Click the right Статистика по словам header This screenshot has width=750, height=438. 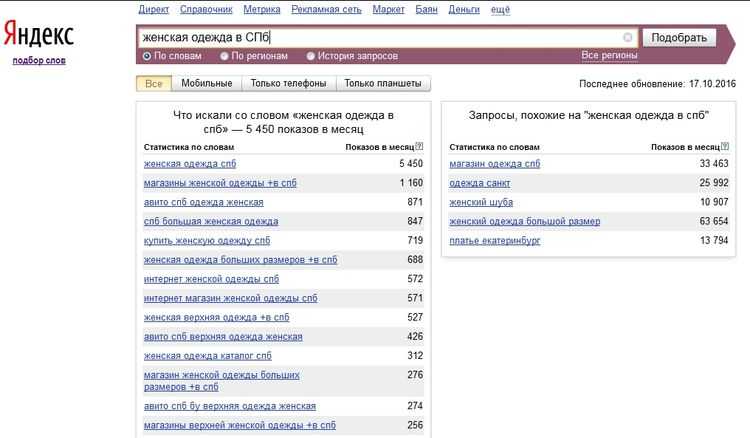tap(495, 147)
